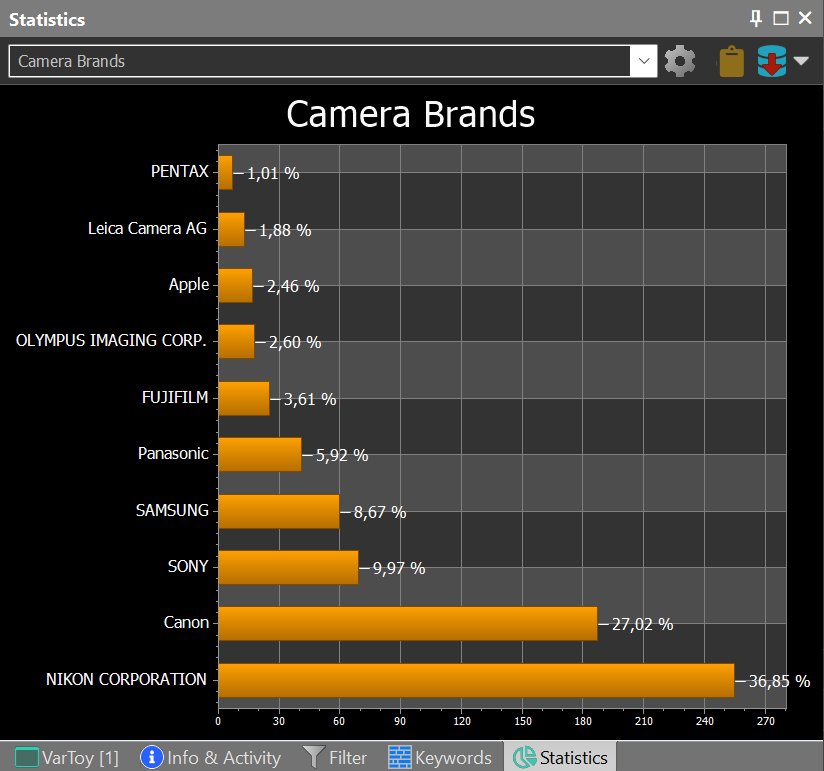
Task: Switch to the Info & Activity tab
Action: (x=210, y=757)
